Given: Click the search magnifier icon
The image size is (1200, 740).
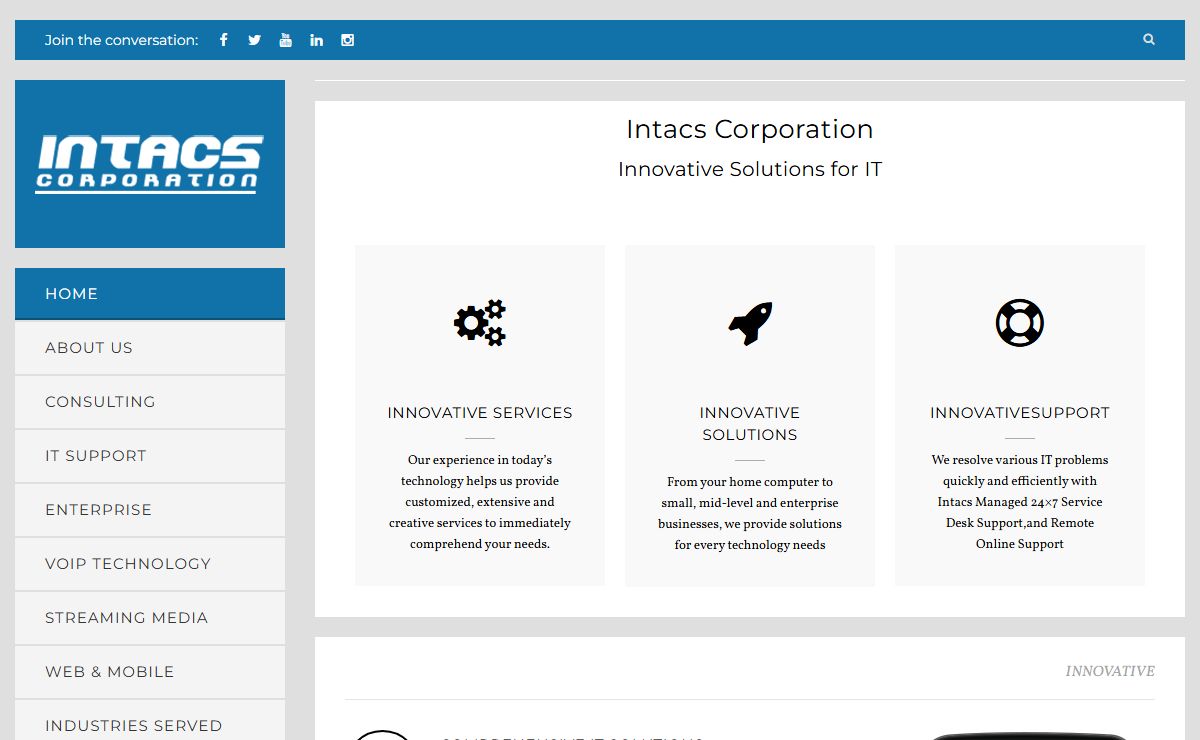Looking at the screenshot, I should (1149, 40).
